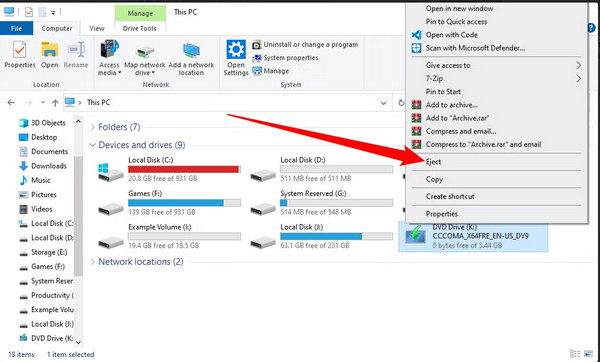600x362 pixels.
Task: Click the Back navigation arrow
Action: (11, 103)
